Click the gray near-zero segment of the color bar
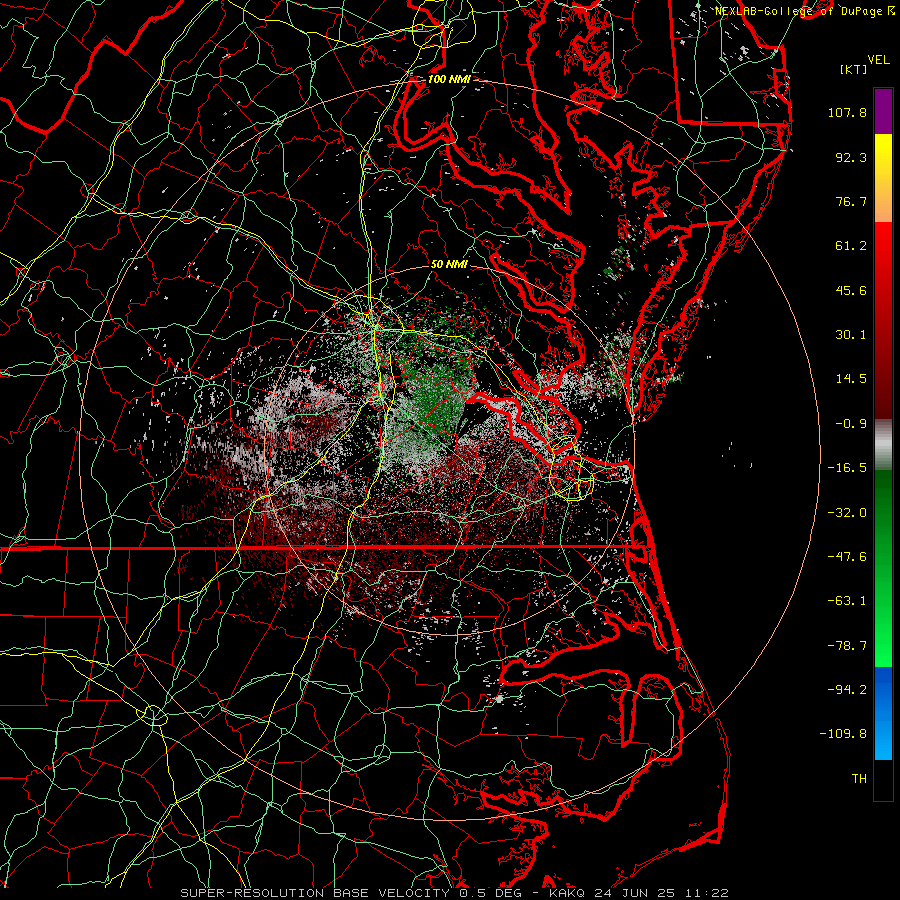Image resolution: width=900 pixels, height=900 pixels. point(883,442)
